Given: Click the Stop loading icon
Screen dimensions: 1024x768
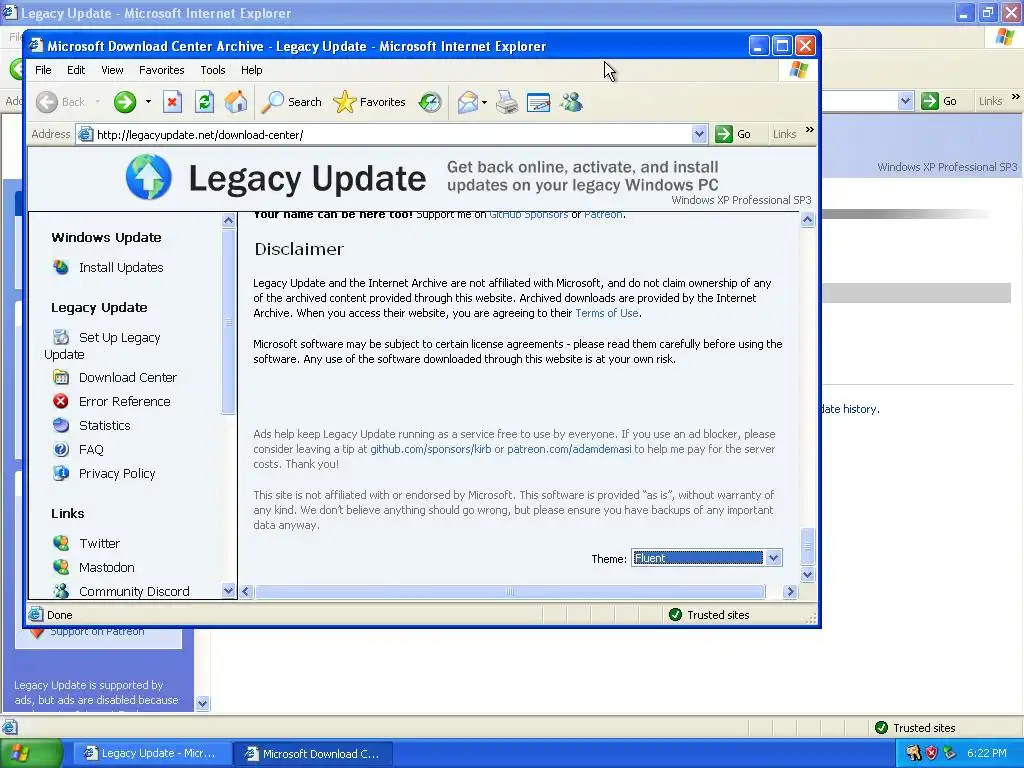Looking at the screenshot, I should click(x=172, y=102).
